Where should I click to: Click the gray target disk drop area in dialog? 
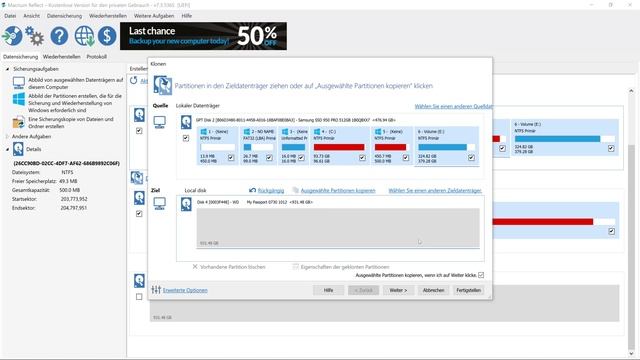[338, 228]
